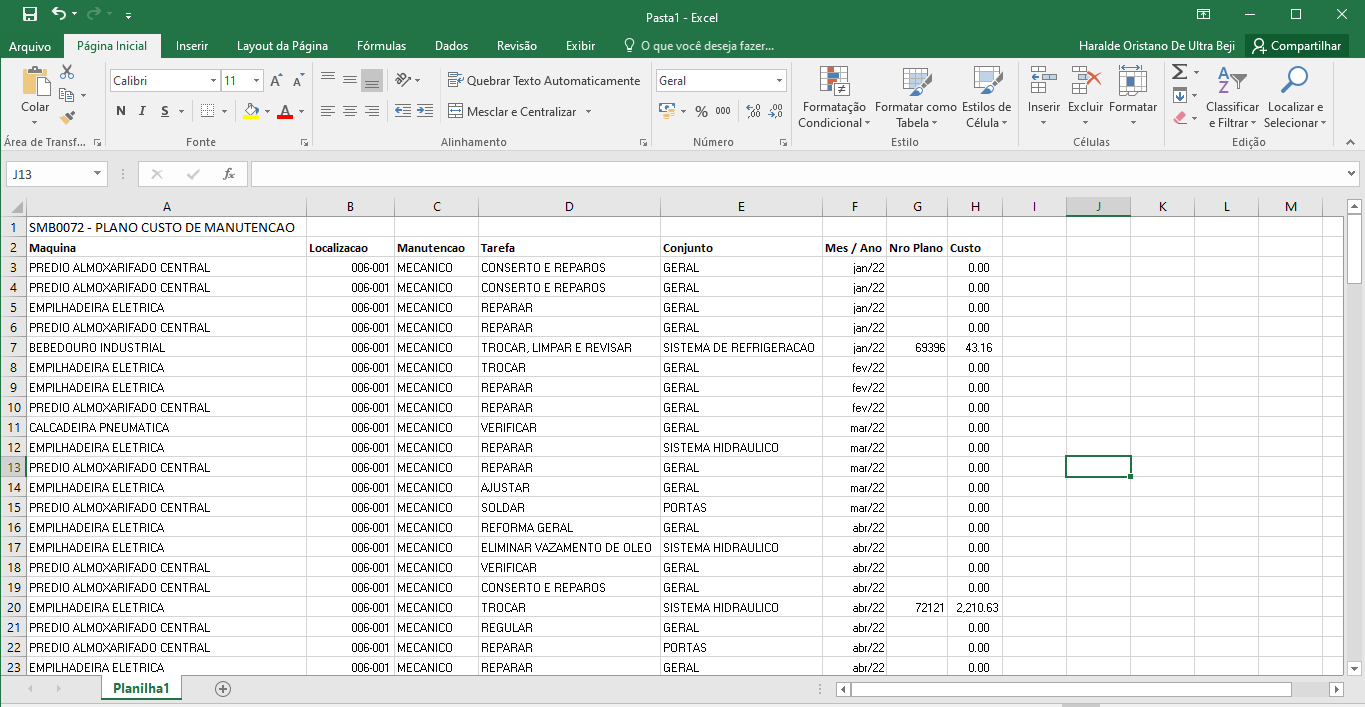The width and height of the screenshot is (1365, 707).
Task: Toggle bottom vertical alignment
Action: tap(371, 81)
